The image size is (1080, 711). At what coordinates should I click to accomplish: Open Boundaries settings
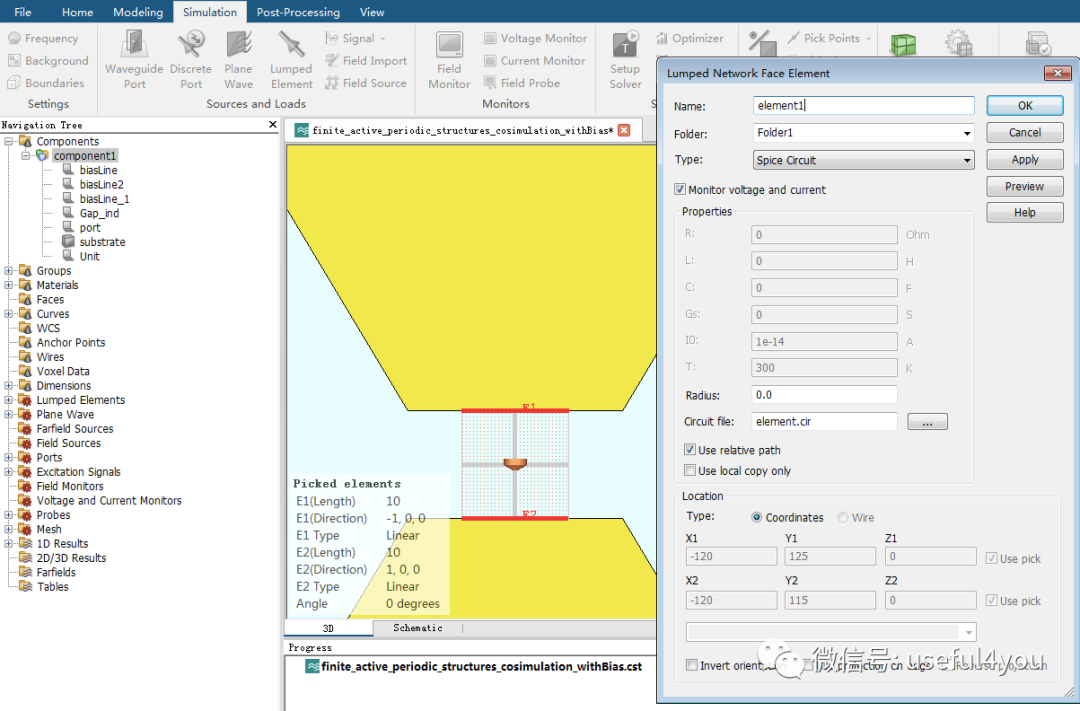[x=45, y=83]
